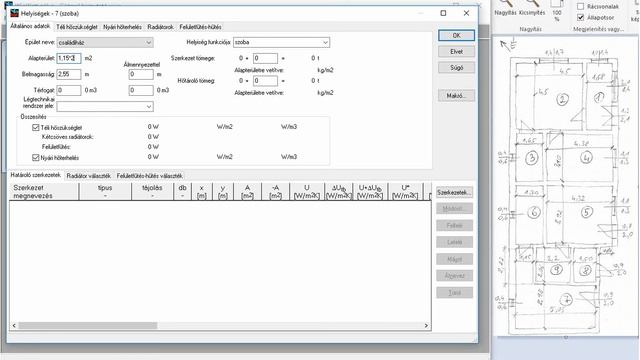Click the left scroll arrow of table
640x360 pixels.
[x=14, y=326]
